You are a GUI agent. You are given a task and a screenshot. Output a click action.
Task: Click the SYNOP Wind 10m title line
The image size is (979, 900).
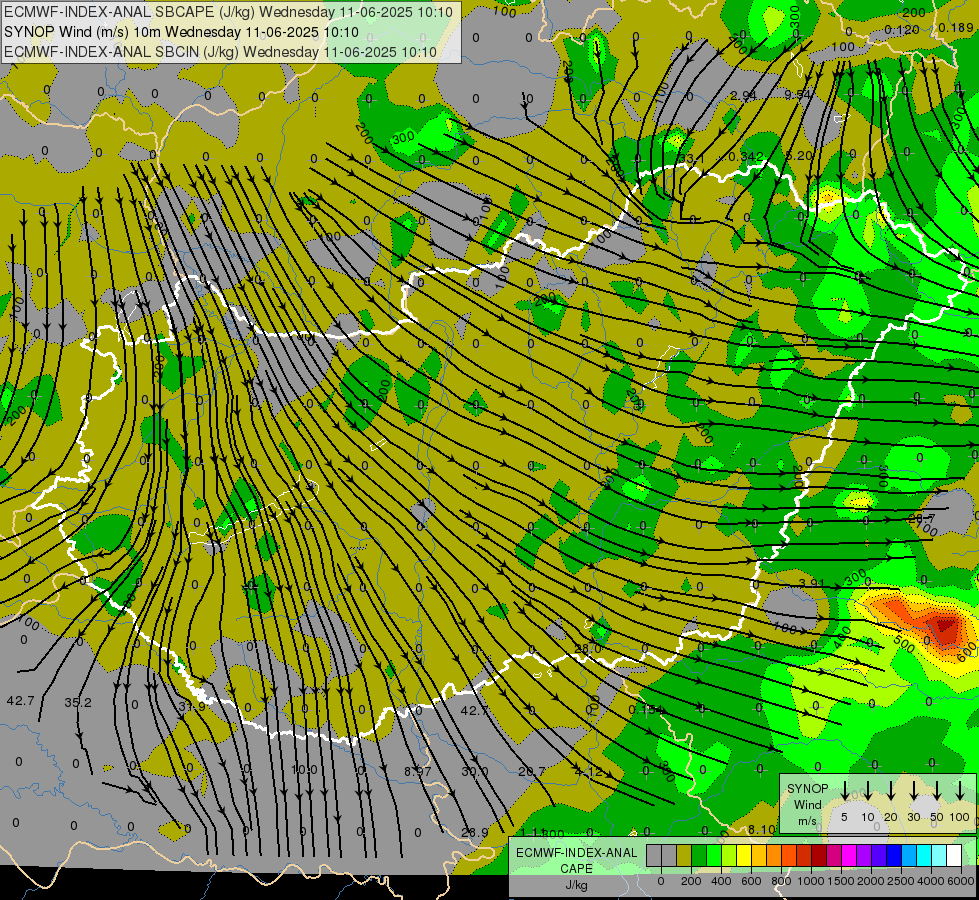(x=181, y=32)
